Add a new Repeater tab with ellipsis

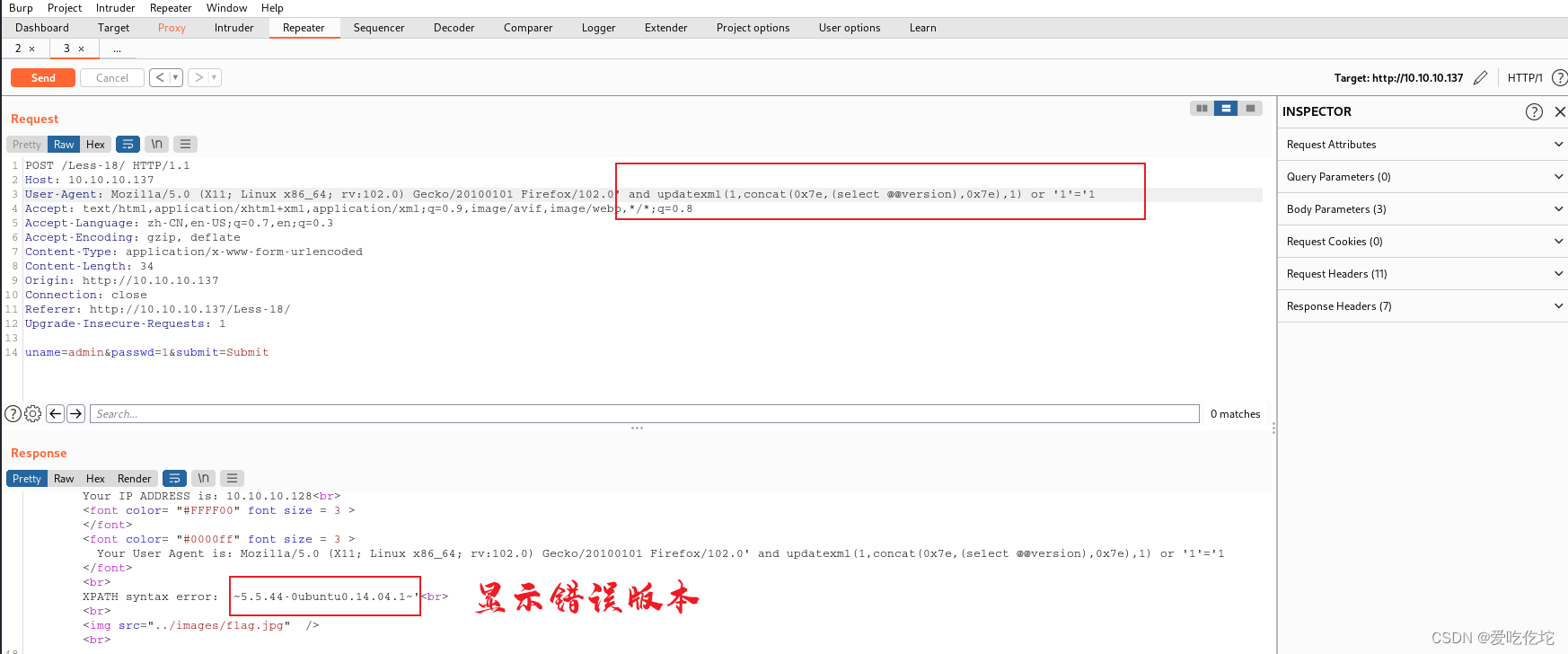(117, 49)
